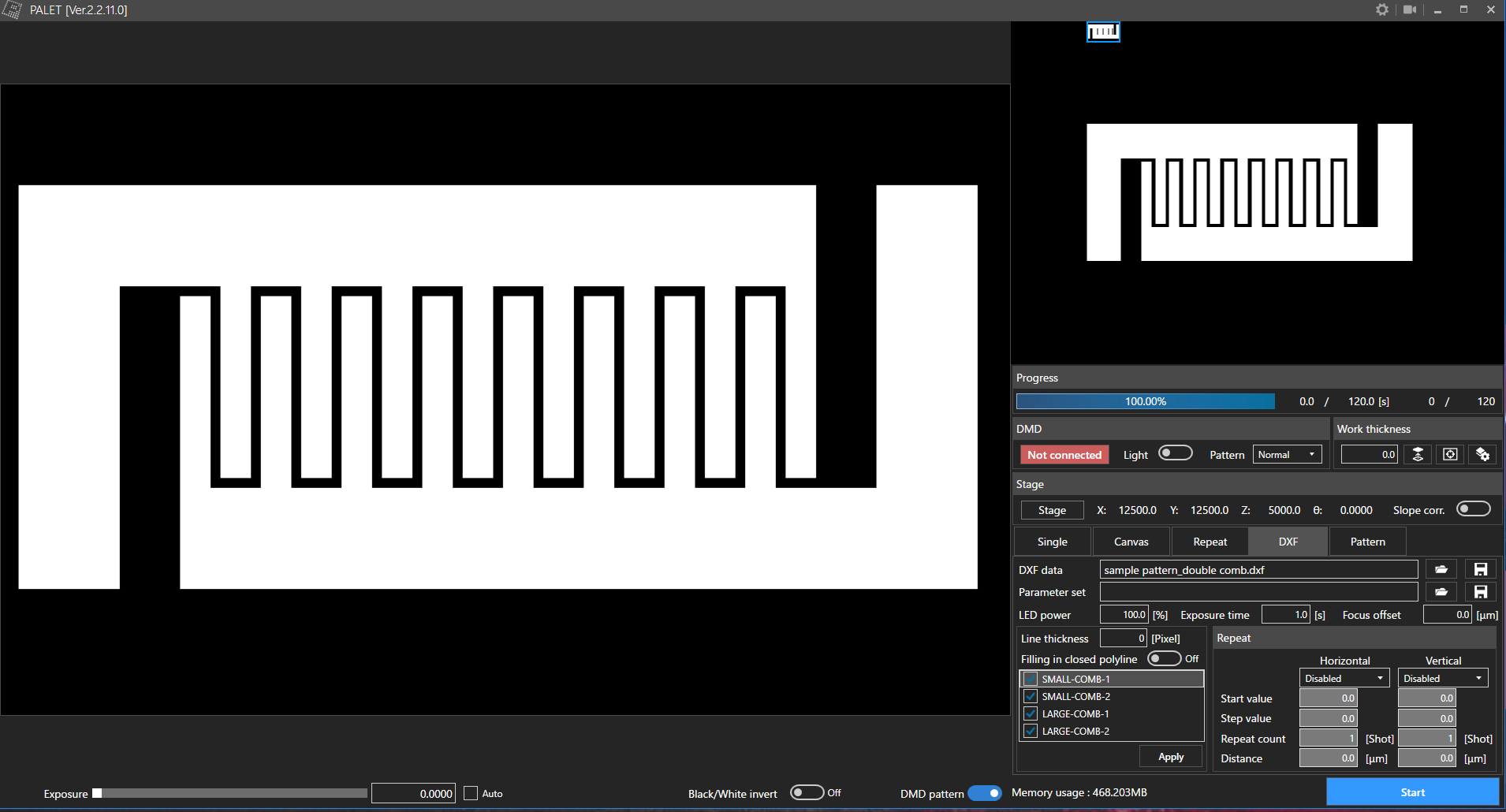The width and height of the screenshot is (1506, 812).
Task: Open the work thickness settings gear icon
Action: pyautogui.click(x=1482, y=455)
